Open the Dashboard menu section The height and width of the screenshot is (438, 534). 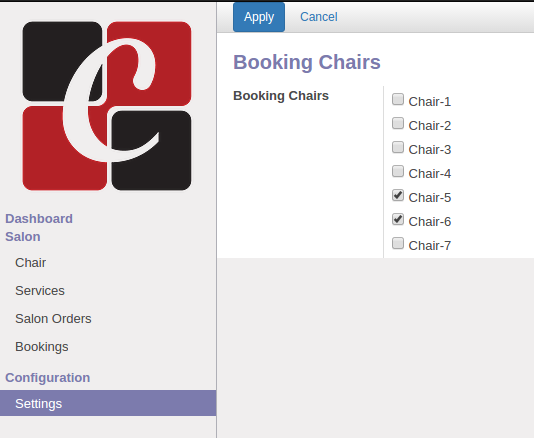[39, 219]
